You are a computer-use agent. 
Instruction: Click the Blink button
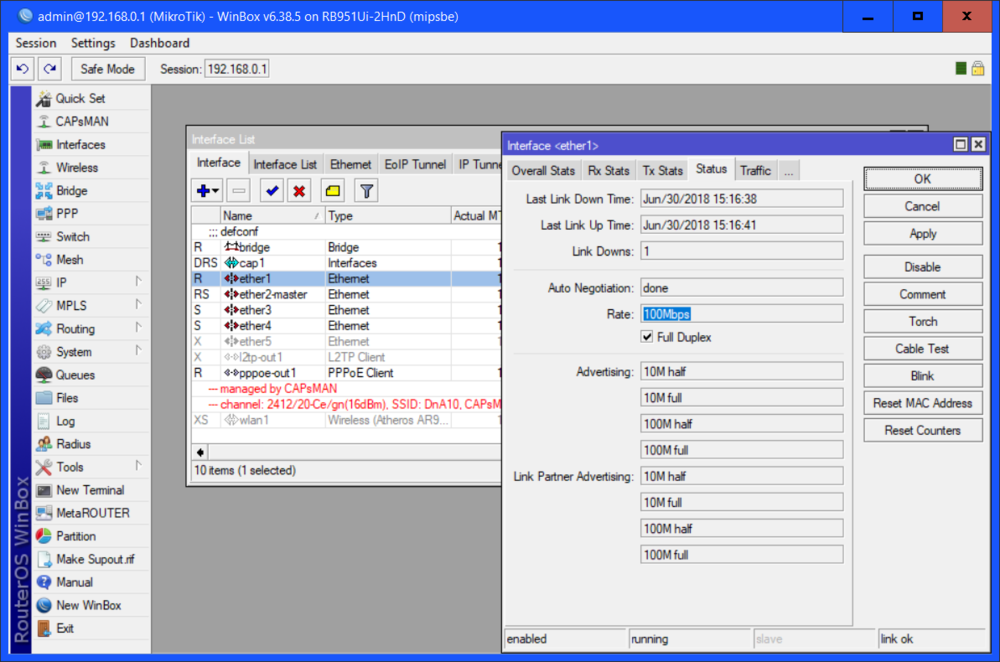[x=923, y=376]
